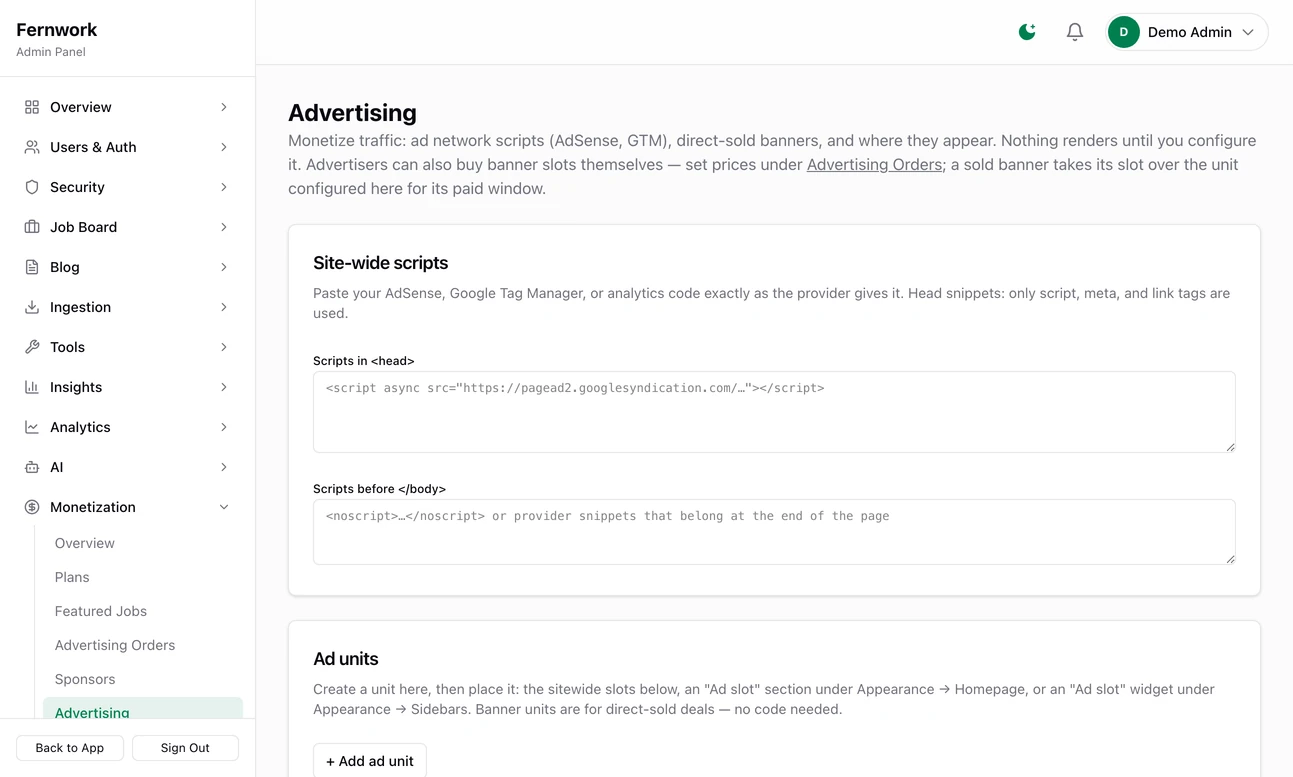Expand the Ingestion chevron
1293x777 pixels.
[224, 307]
